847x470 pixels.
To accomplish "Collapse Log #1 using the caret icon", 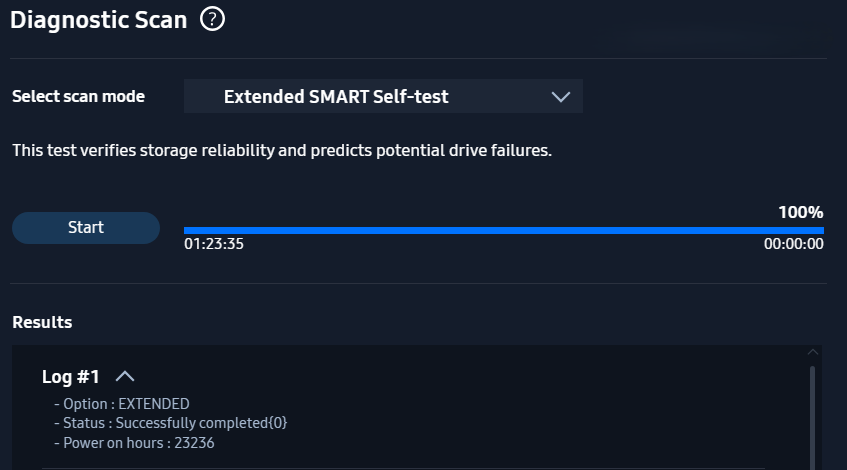I will tap(125, 377).
